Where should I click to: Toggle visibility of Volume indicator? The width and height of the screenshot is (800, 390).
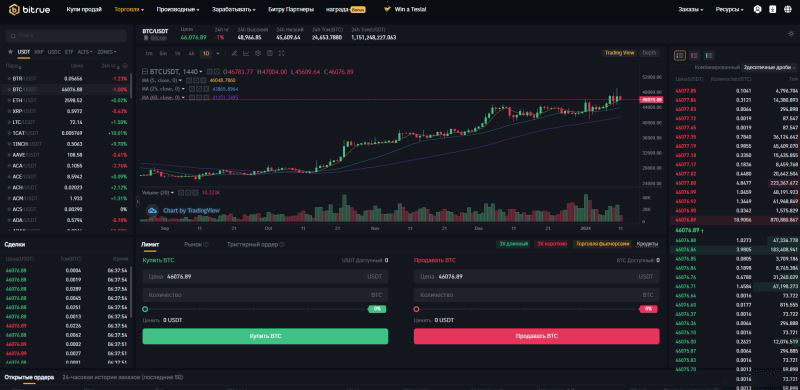(180, 192)
